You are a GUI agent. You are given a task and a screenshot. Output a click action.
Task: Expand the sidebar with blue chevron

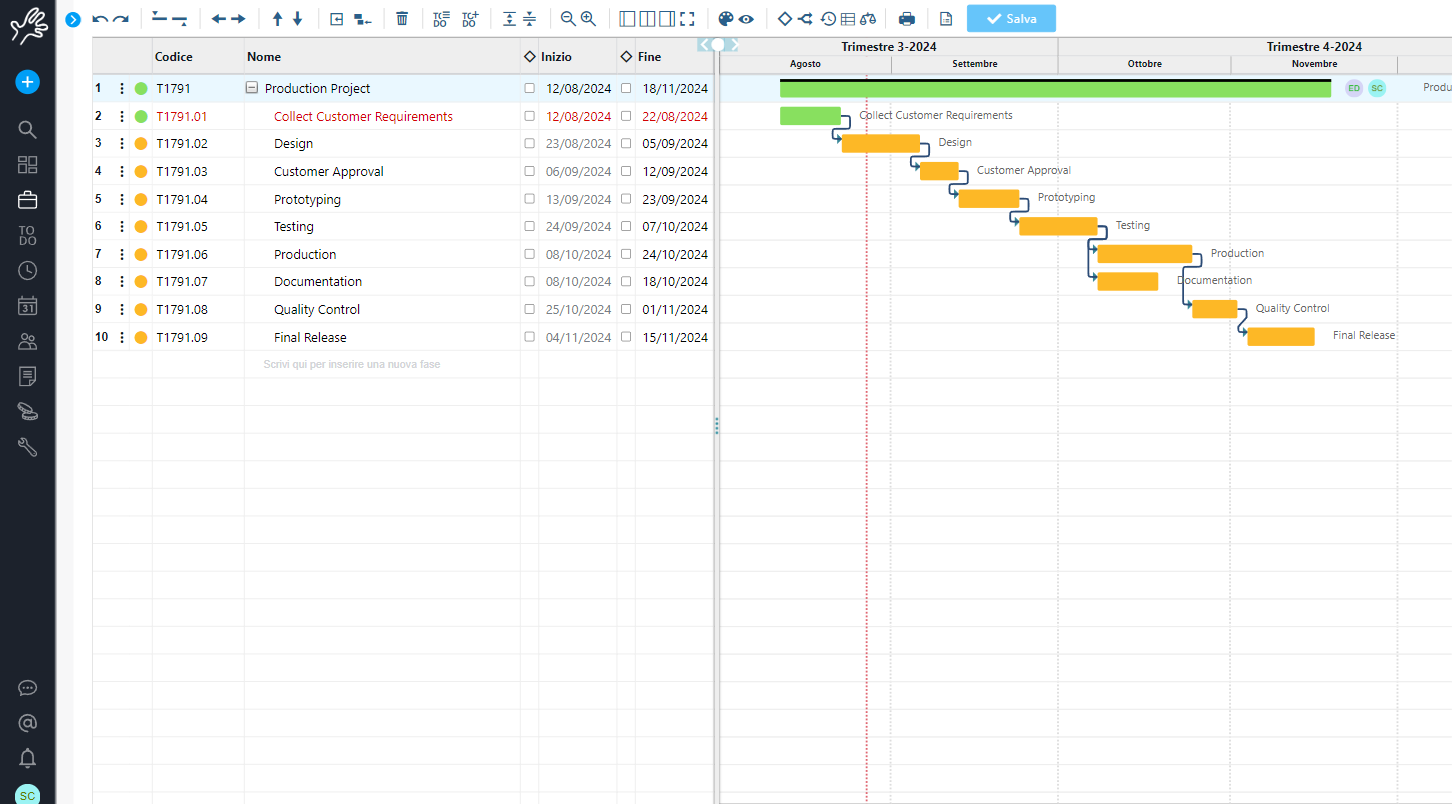[x=73, y=19]
